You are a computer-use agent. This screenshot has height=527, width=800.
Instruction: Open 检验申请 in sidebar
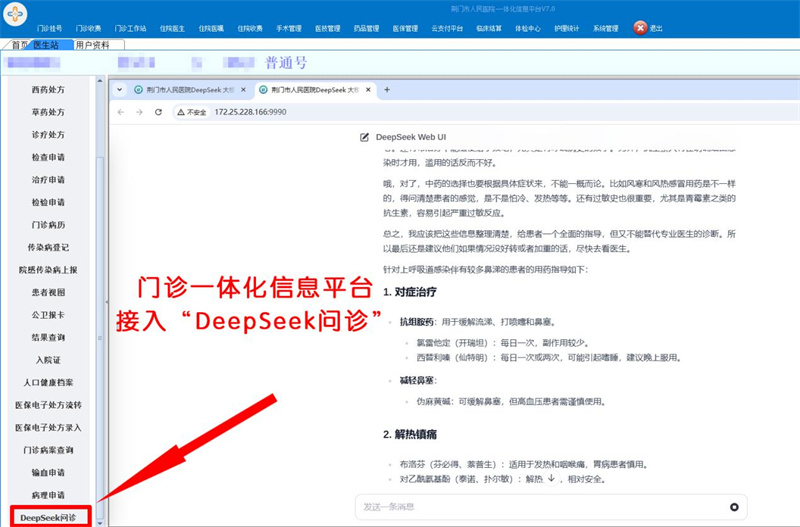click(x=48, y=202)
